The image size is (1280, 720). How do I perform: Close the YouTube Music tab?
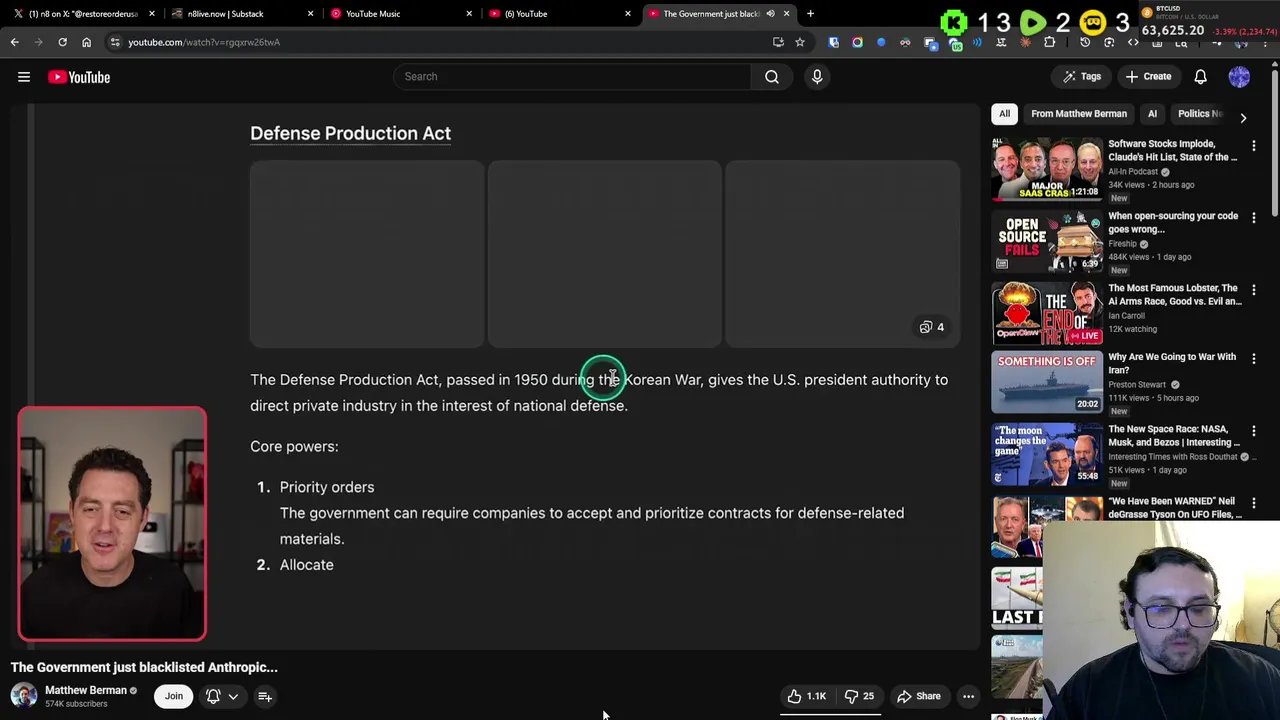(469, 14)
